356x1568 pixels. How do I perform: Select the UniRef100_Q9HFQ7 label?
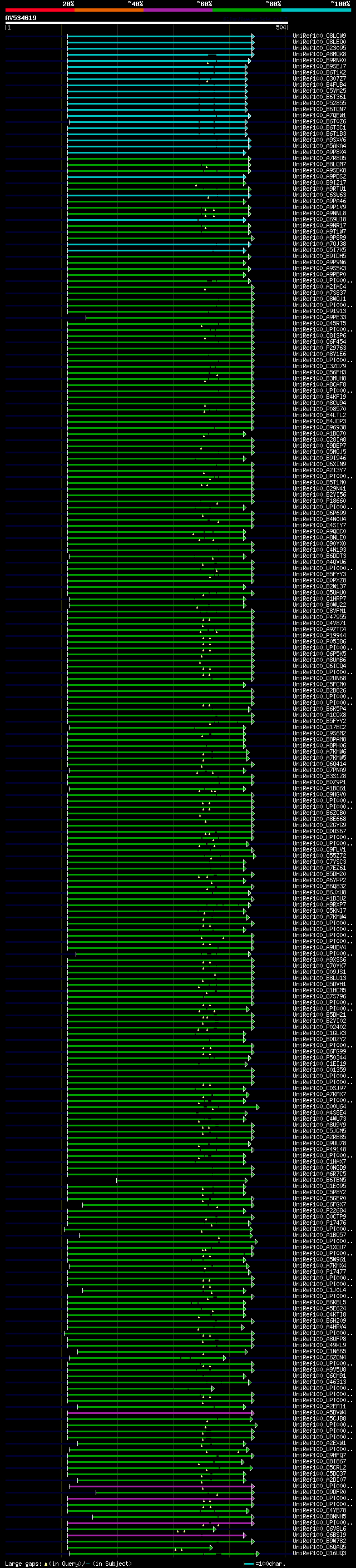tap(319, 1456)
